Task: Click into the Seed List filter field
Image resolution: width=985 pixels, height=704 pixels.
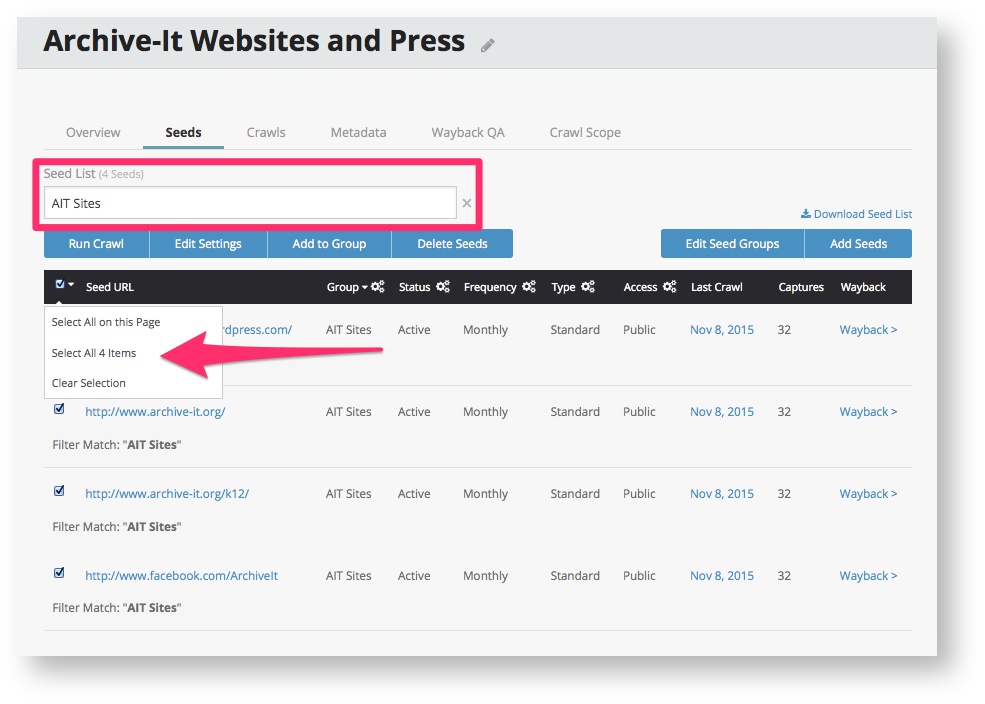Action: tap(250, 203)
